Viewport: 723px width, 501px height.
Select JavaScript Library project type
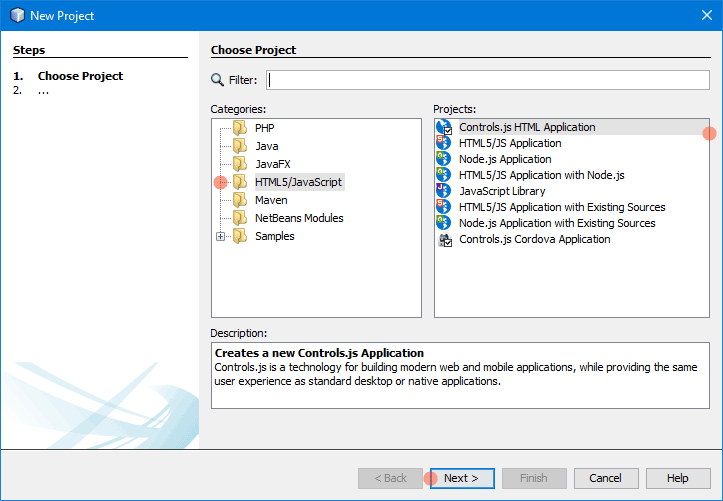(502, 191)
